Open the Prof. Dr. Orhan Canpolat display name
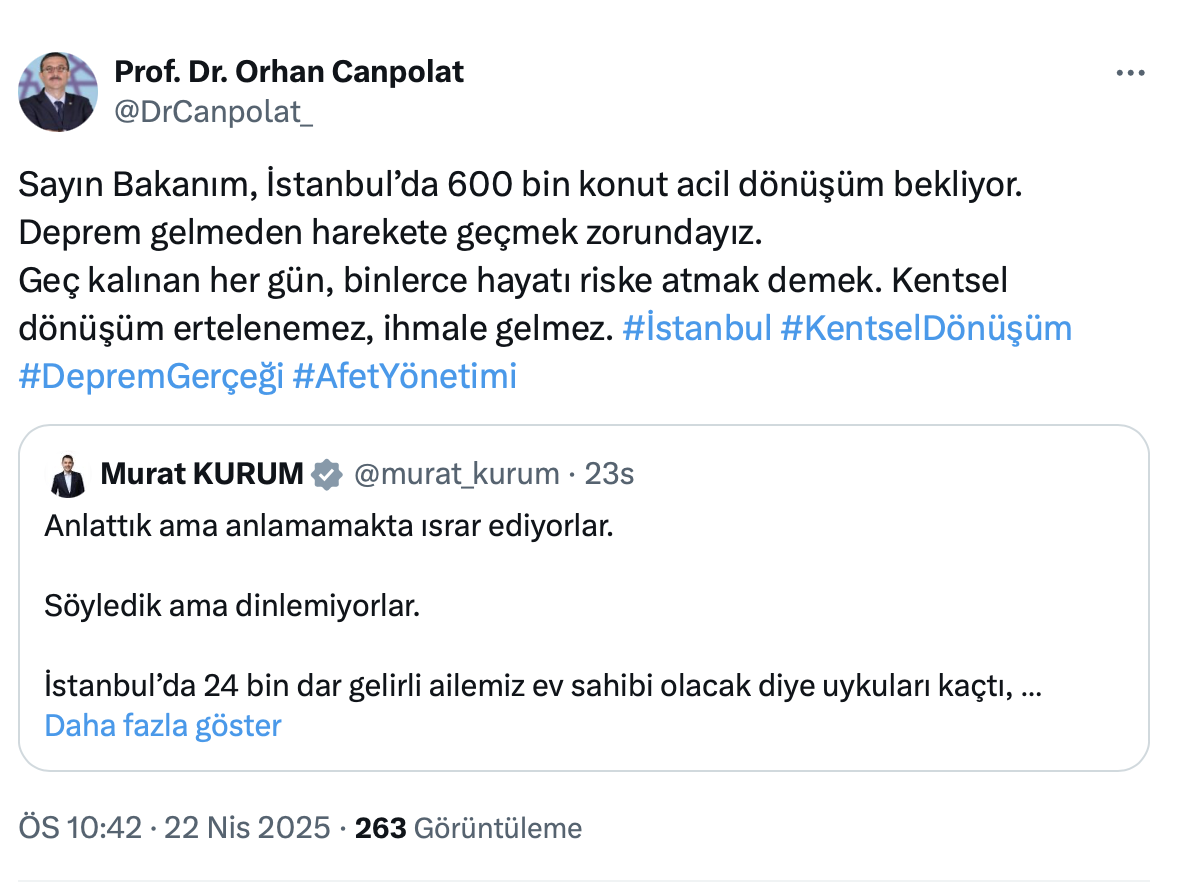1182x882 pixels. pos(289,72)
